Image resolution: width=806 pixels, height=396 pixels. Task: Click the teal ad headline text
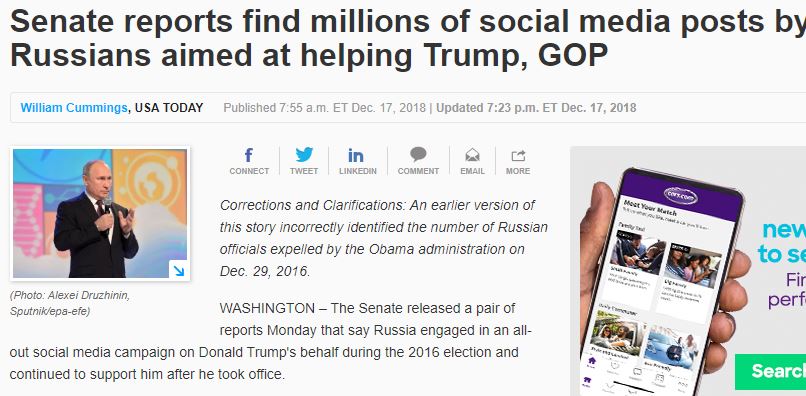(781, 242)
